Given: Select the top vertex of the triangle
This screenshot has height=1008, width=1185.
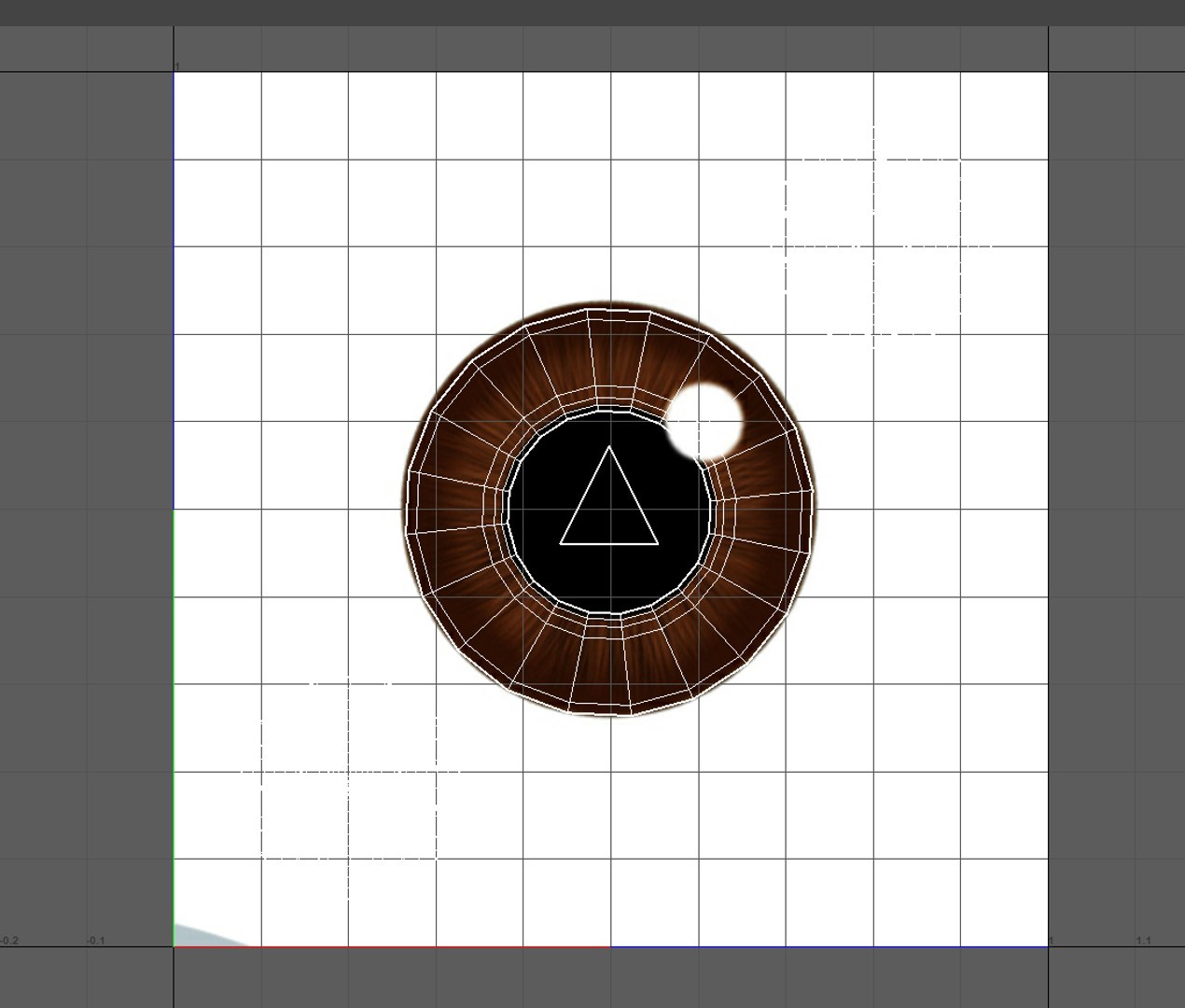Looking at the screenshot, I should 609,447.
